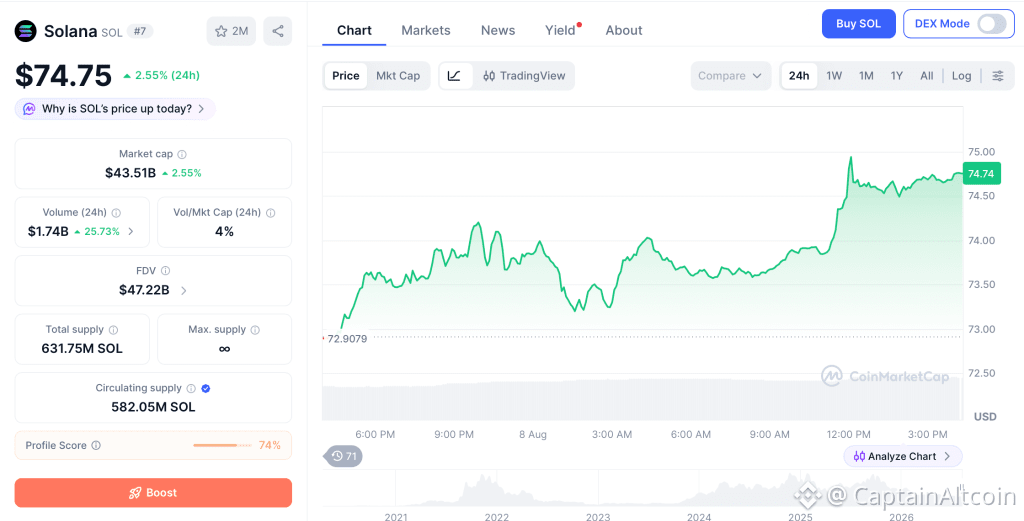
Task: Switch to TradingView candlestick chart
Action: [x=524, y=76]
